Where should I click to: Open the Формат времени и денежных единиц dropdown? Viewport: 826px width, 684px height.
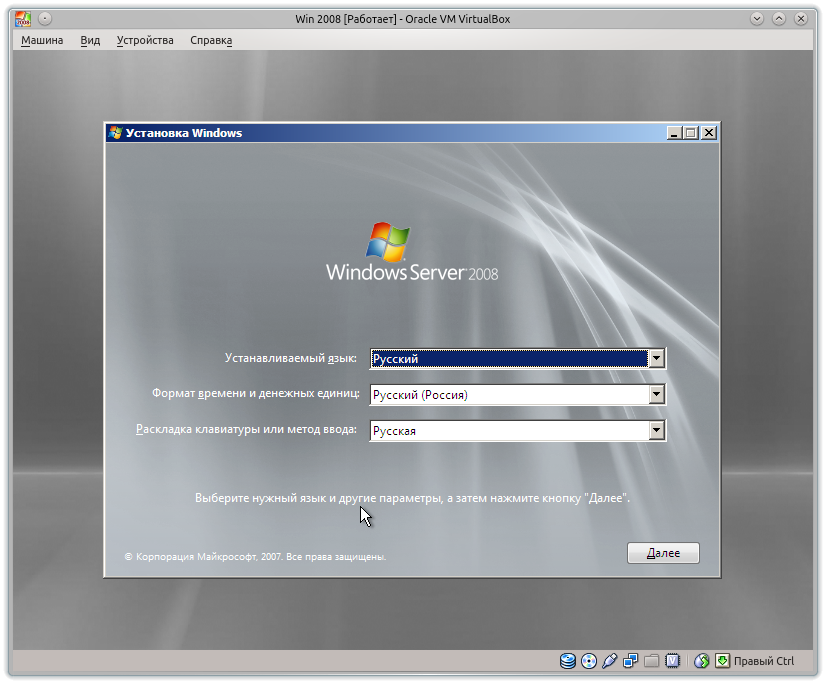pos(657,394)
